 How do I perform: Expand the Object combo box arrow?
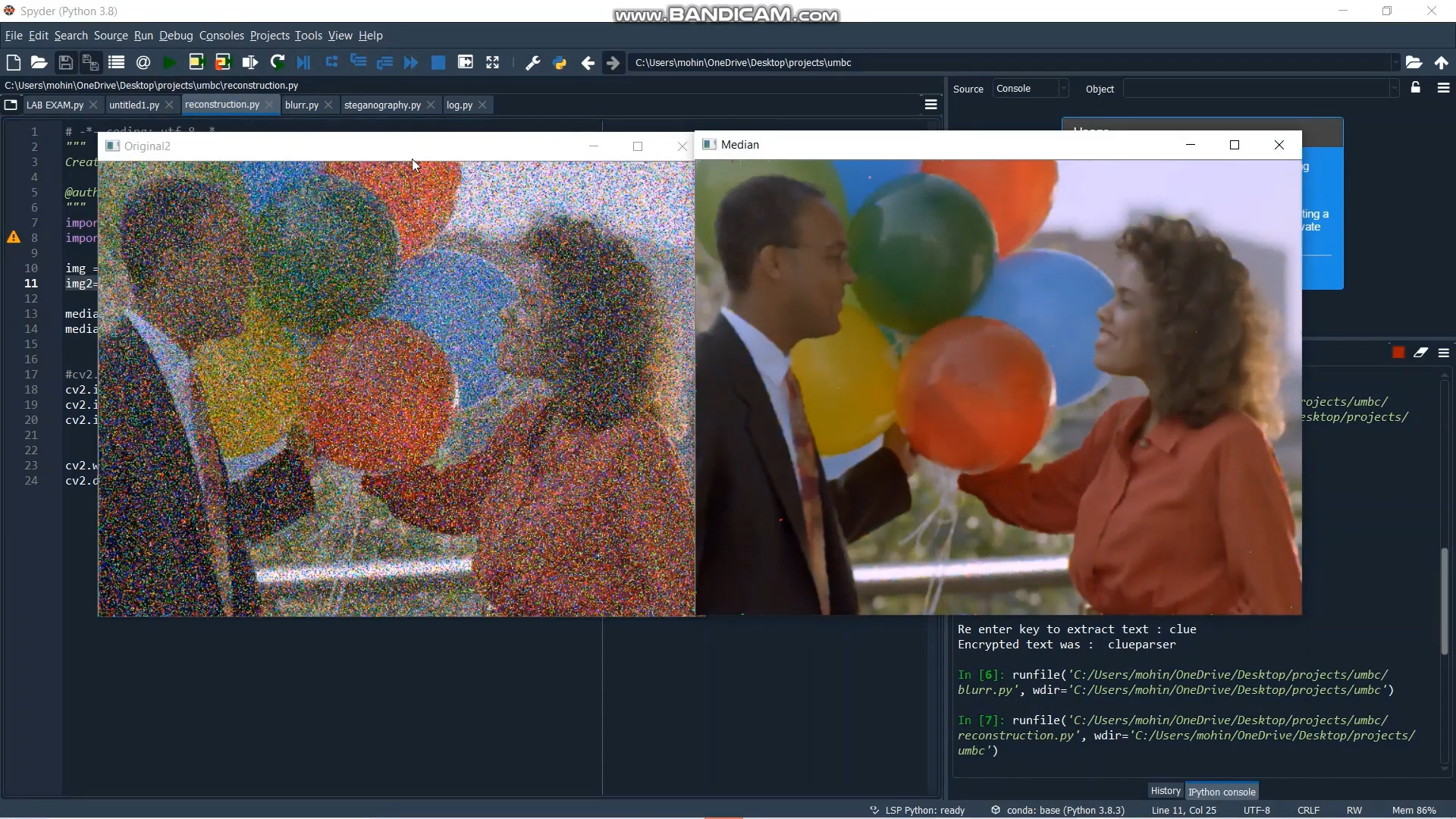click(x=1394, y=89)
